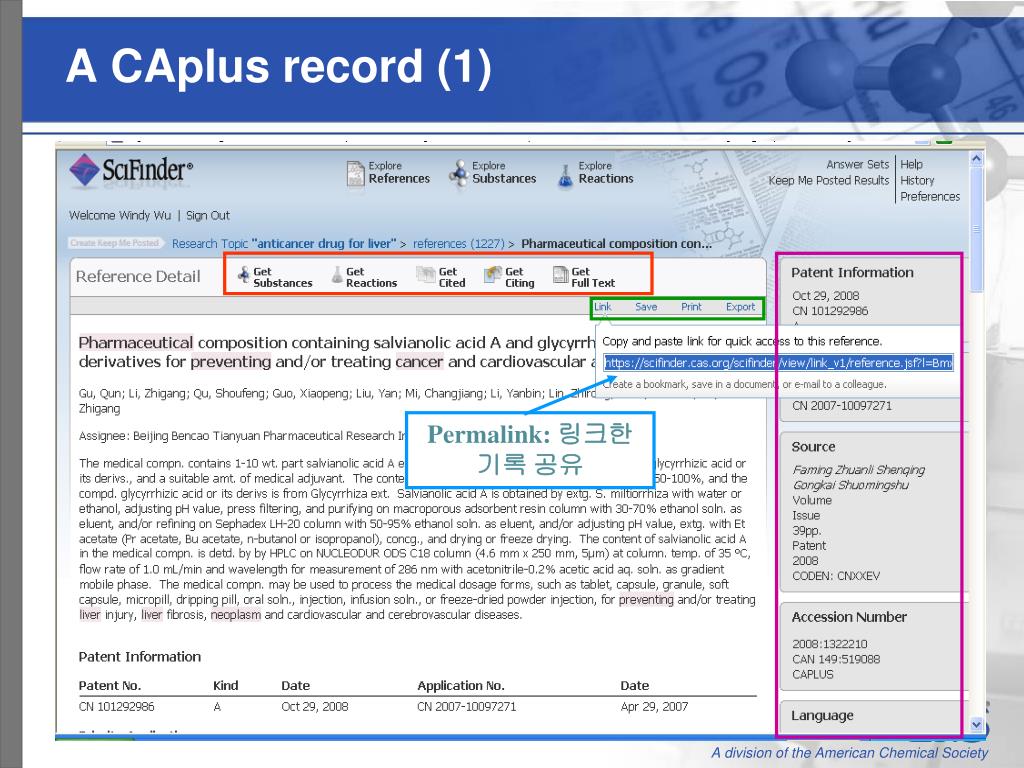
Task: Click CODEN: CNXXEV text
Action: (835, 576)
